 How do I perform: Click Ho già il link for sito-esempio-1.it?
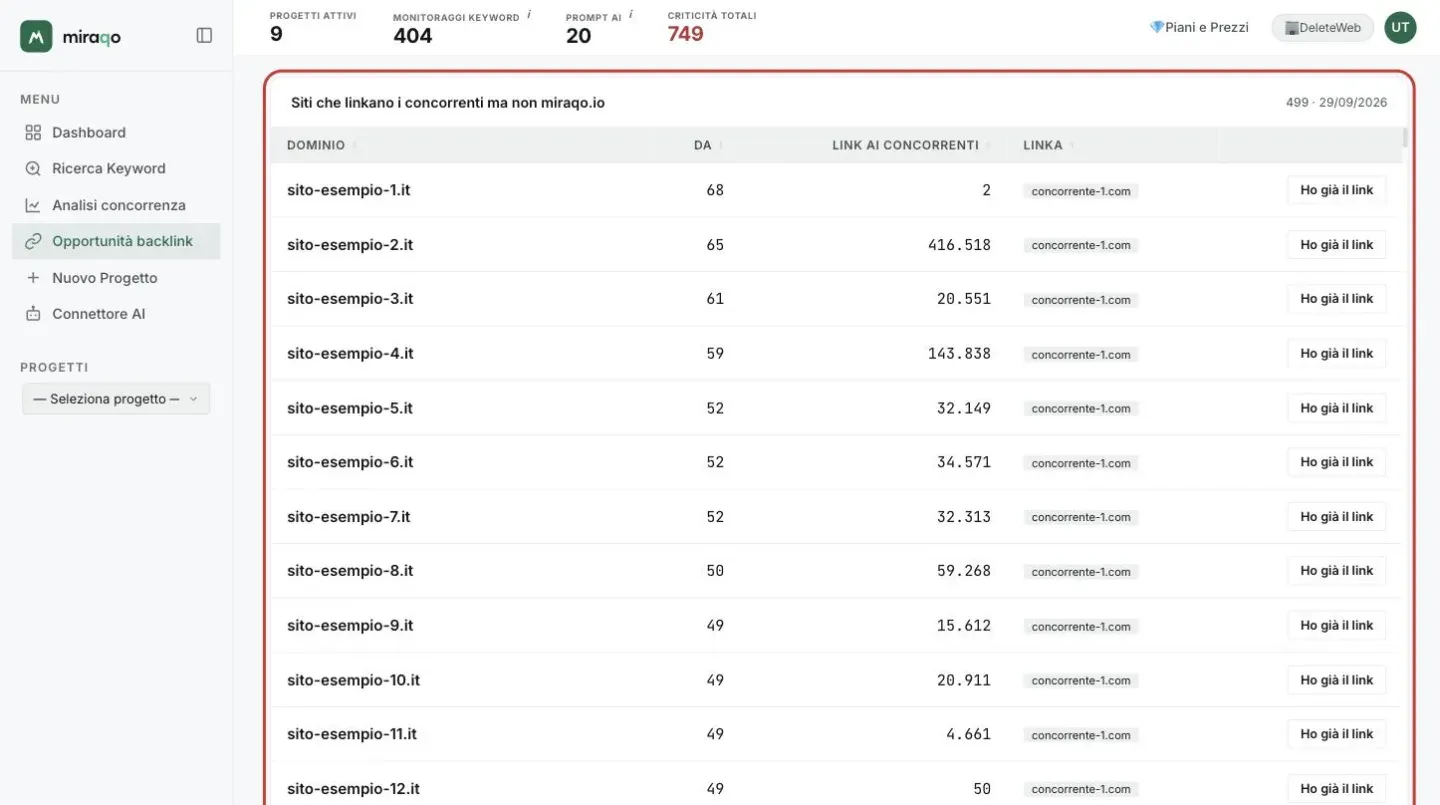1336,190
